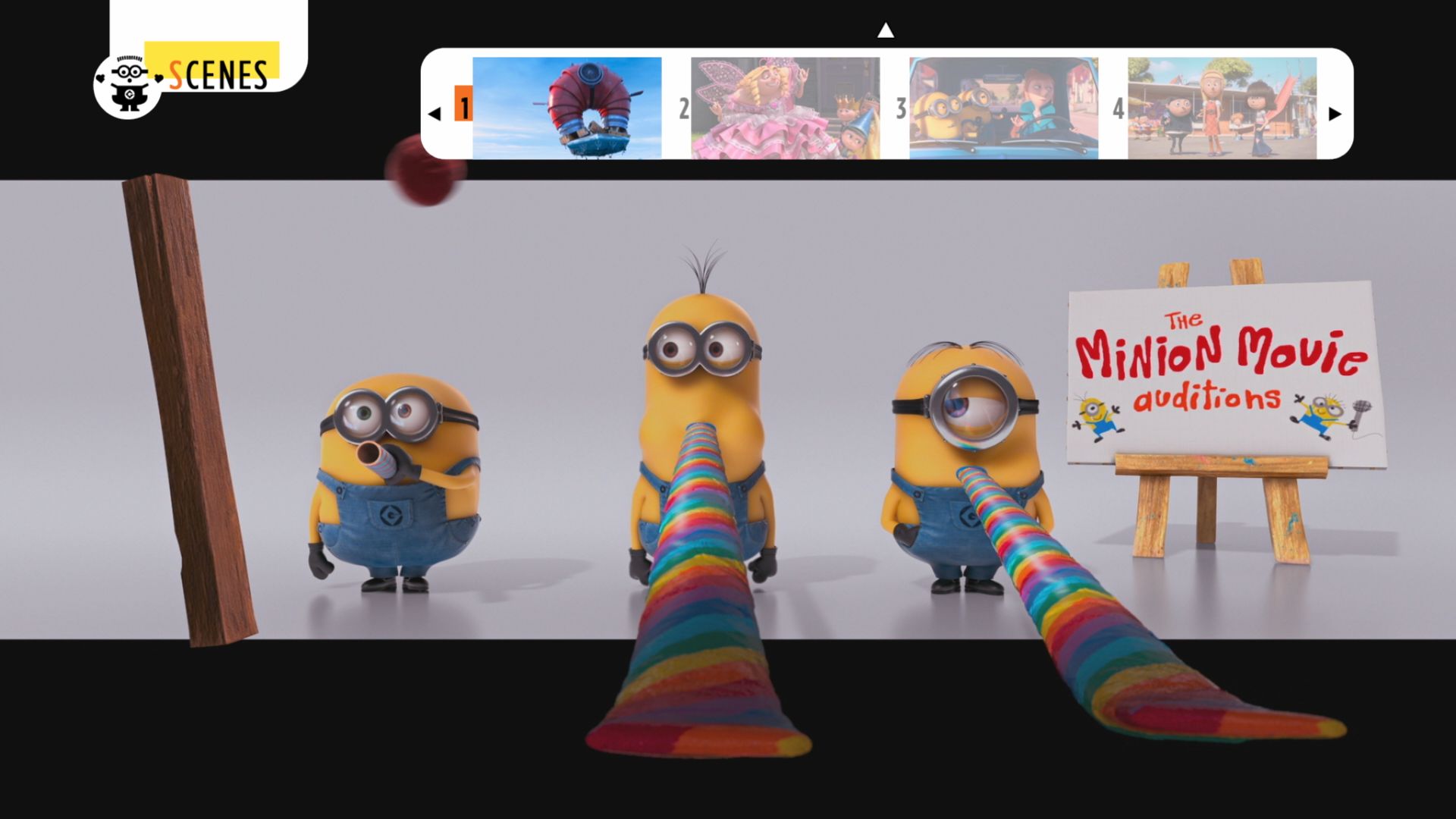This screenshot has width=1456, height=819.
Task: Play scene 3 car interior thumbnail
Action: tap(1004, 108)
